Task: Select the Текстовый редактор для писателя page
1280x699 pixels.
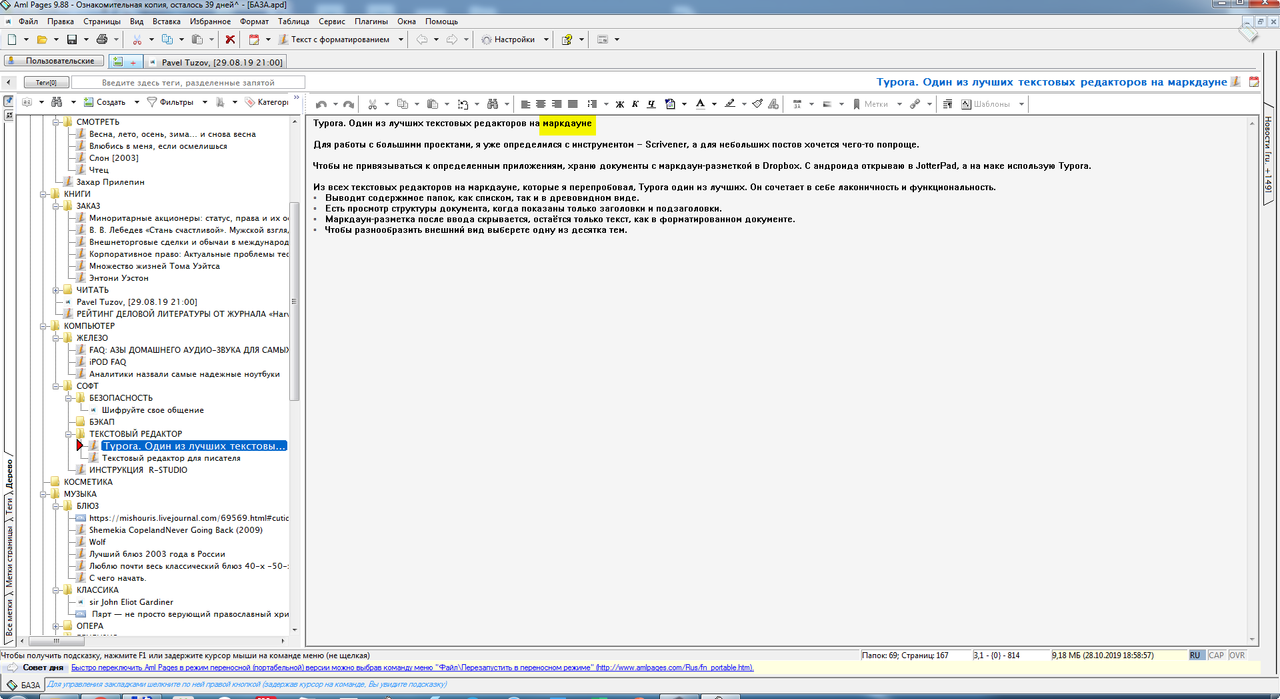Action: pos(171,458)
